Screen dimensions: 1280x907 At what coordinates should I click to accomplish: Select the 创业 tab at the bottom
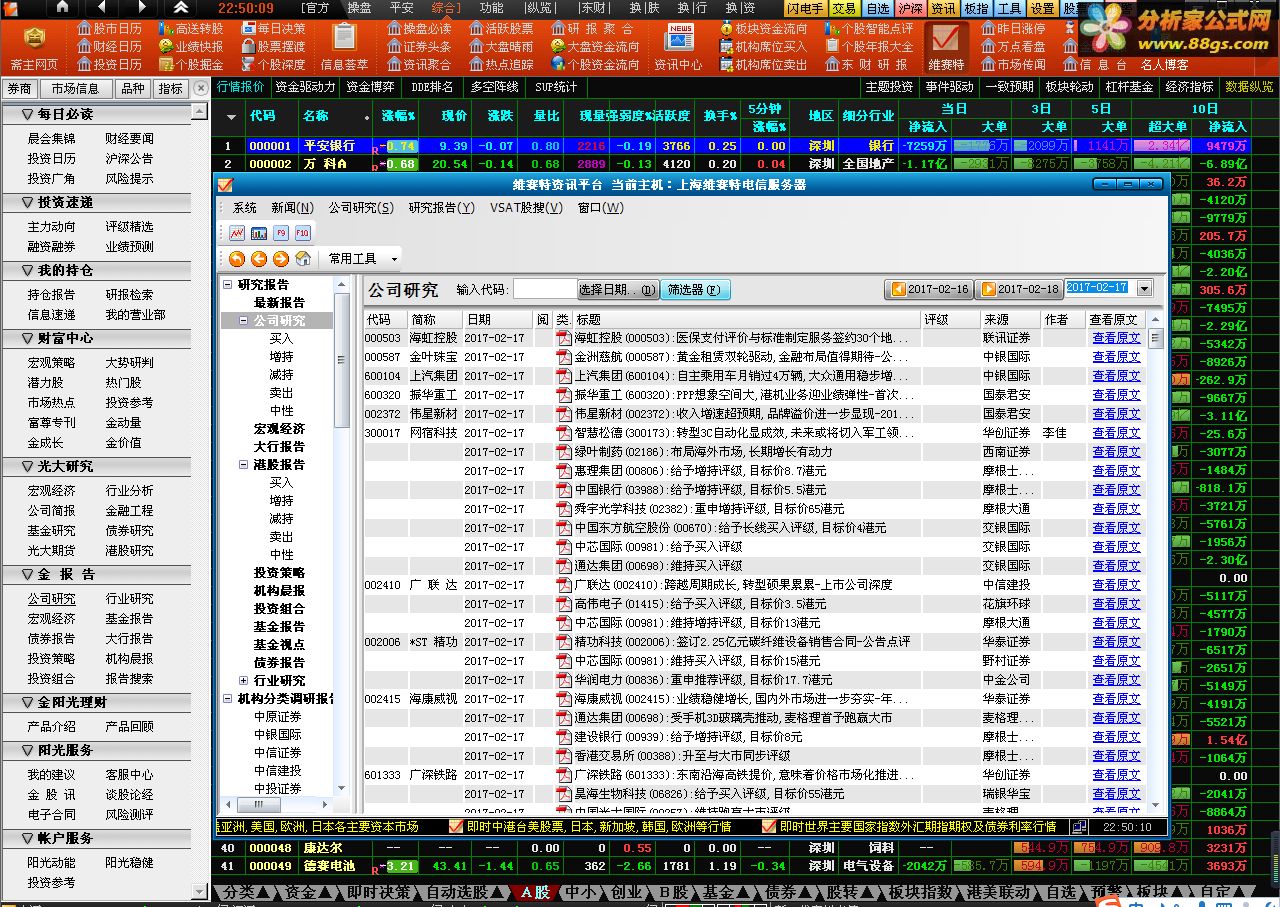coord(626,892)
